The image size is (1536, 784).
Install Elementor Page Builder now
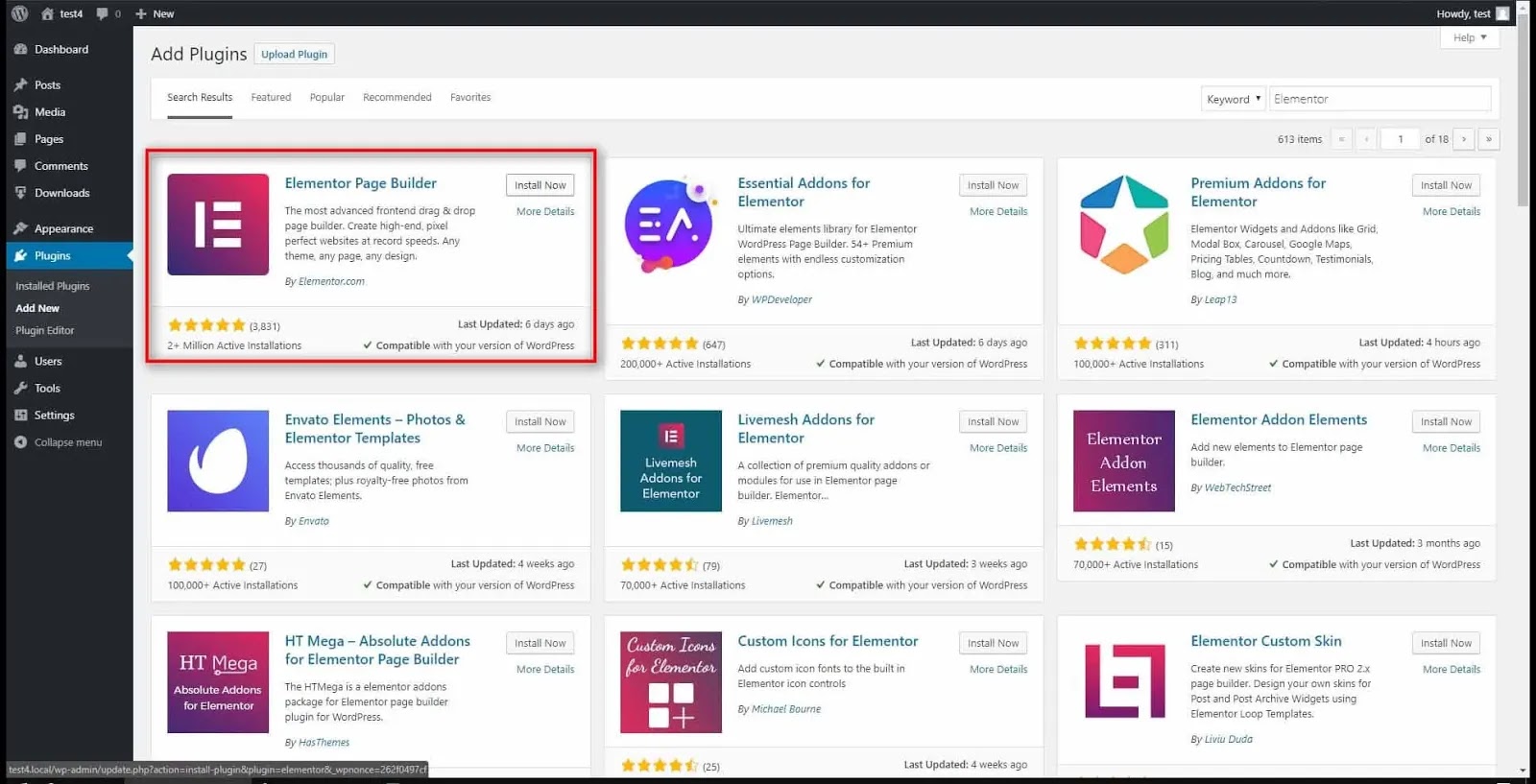pyautogui.click(x=540, y=185)
